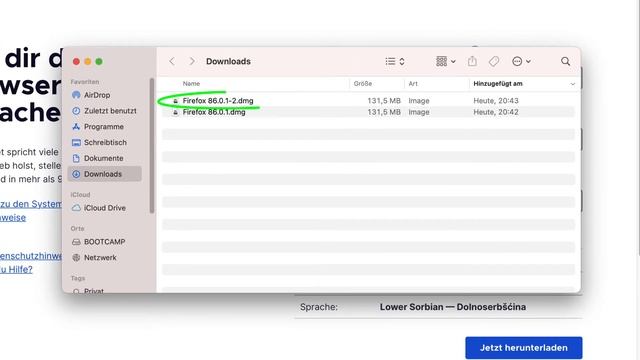640x360 pixels.
Task: Open Schreibtisch in the sidebar
Action: (105, 142)
